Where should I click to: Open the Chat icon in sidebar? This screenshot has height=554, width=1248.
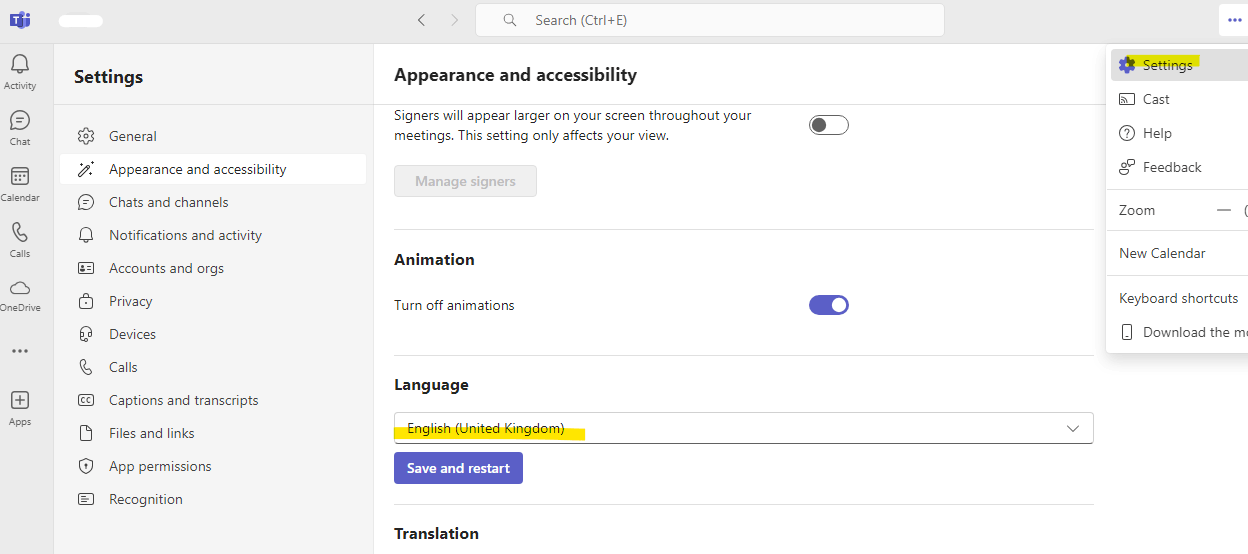pos(20,122)
